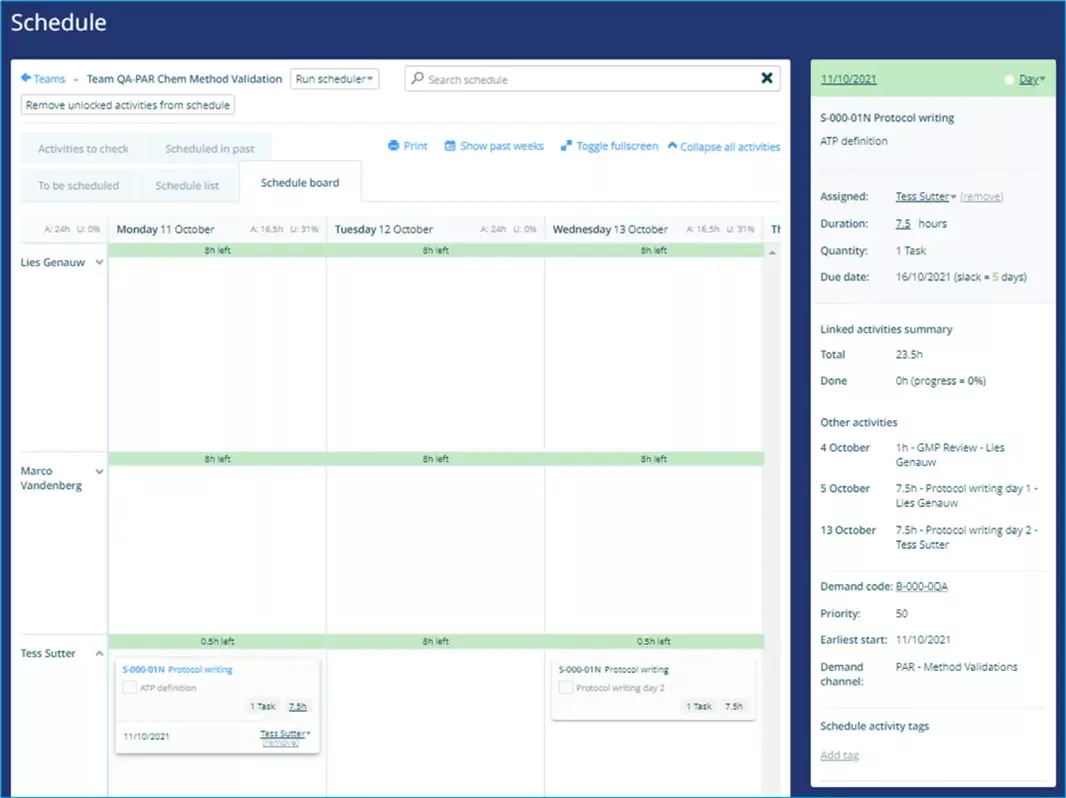
Task: Collapse the Tess Sutter row
Action: click(99, 653)
